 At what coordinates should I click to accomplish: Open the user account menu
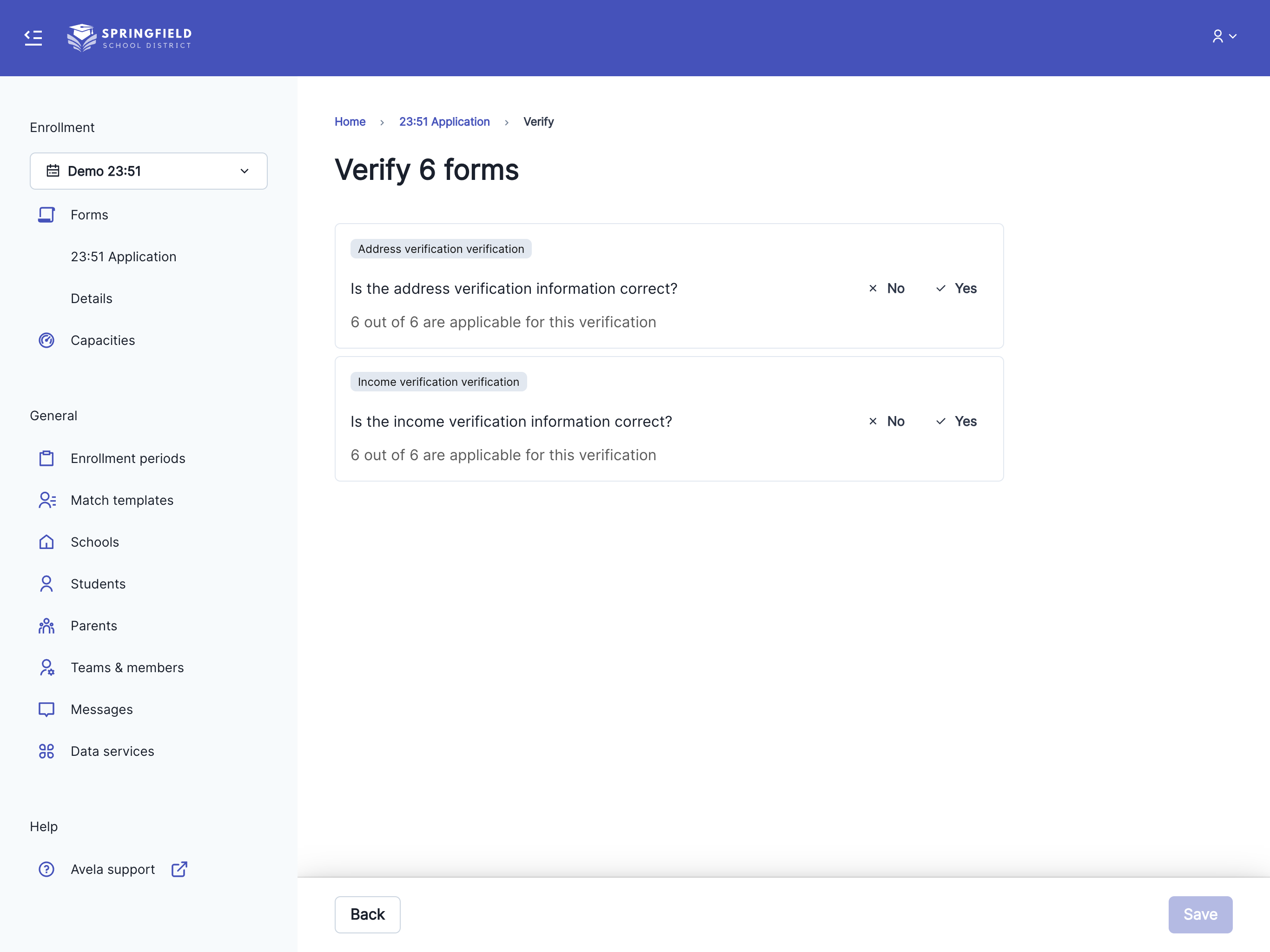click(1224, 37)
